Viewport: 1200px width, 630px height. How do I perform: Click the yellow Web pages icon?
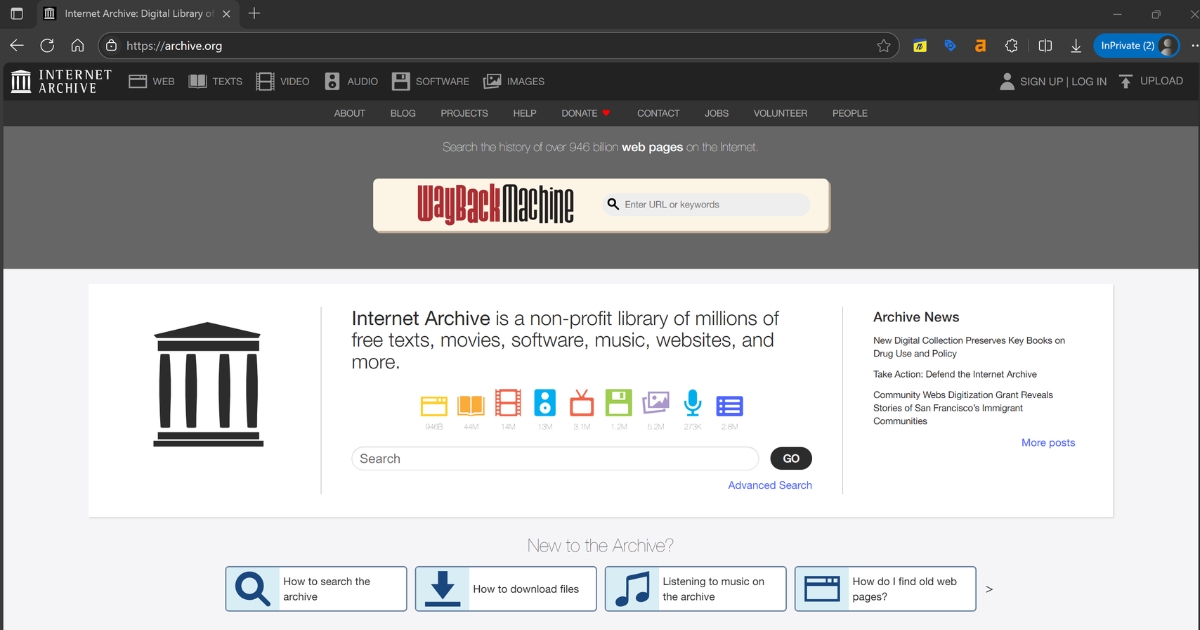[434, 405]
